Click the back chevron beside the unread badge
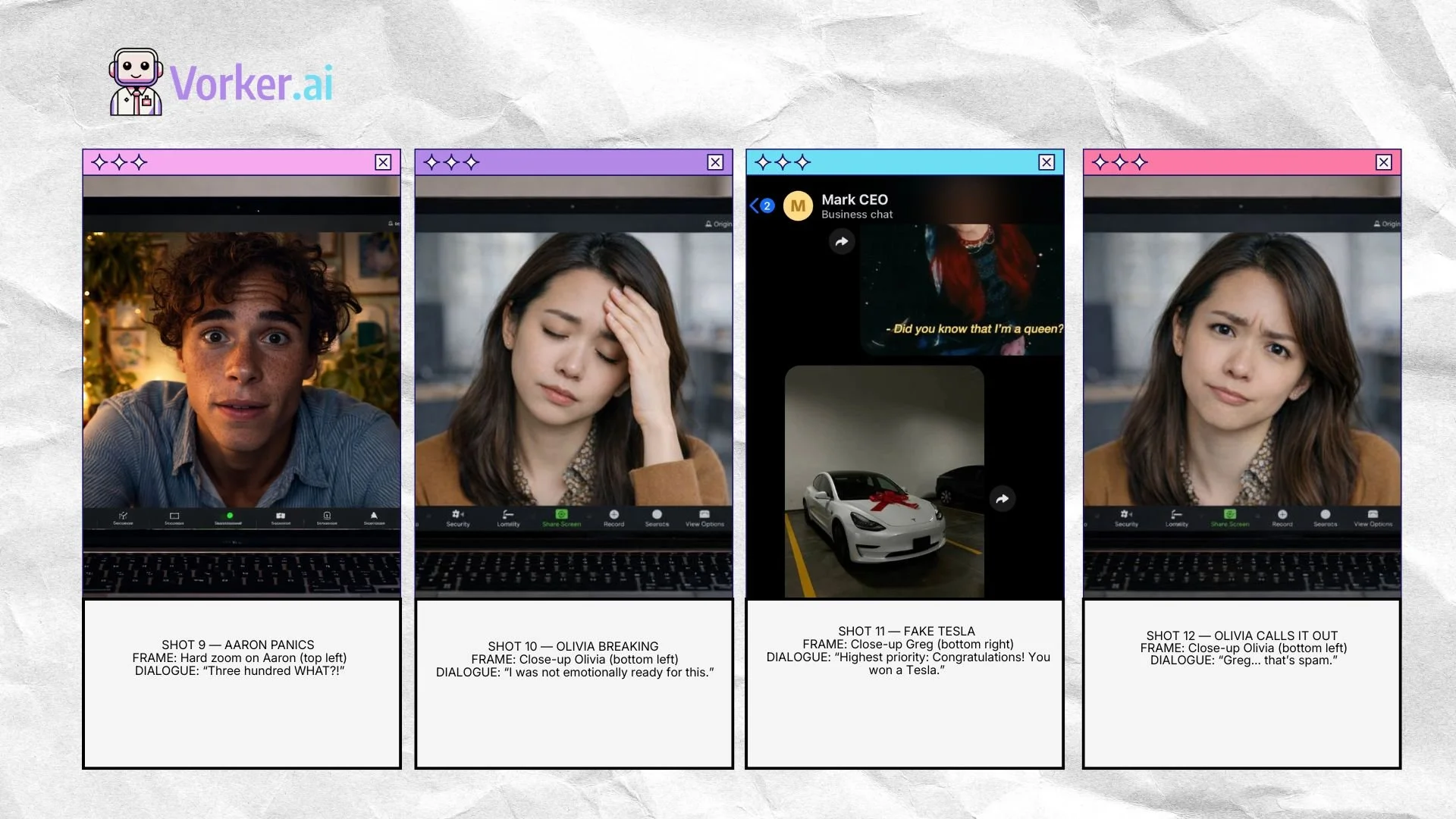The width and height of the screenshot is (1456, 819). click(755, 205)
